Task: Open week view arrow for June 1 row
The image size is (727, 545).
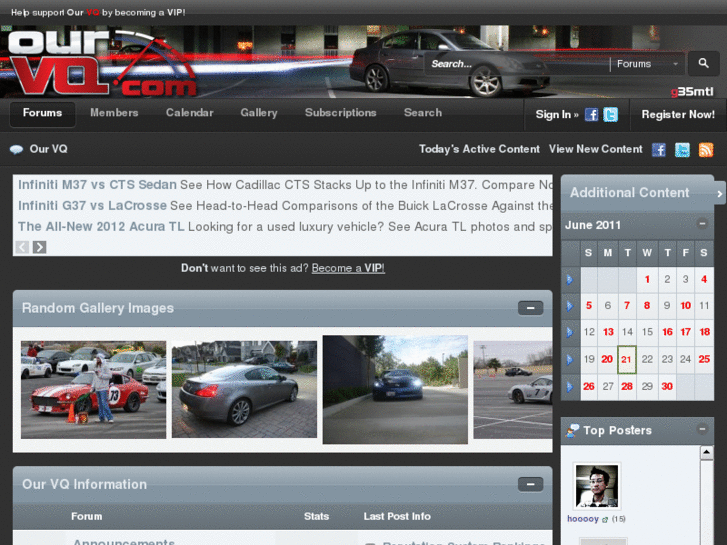Action: coord(570,280)
